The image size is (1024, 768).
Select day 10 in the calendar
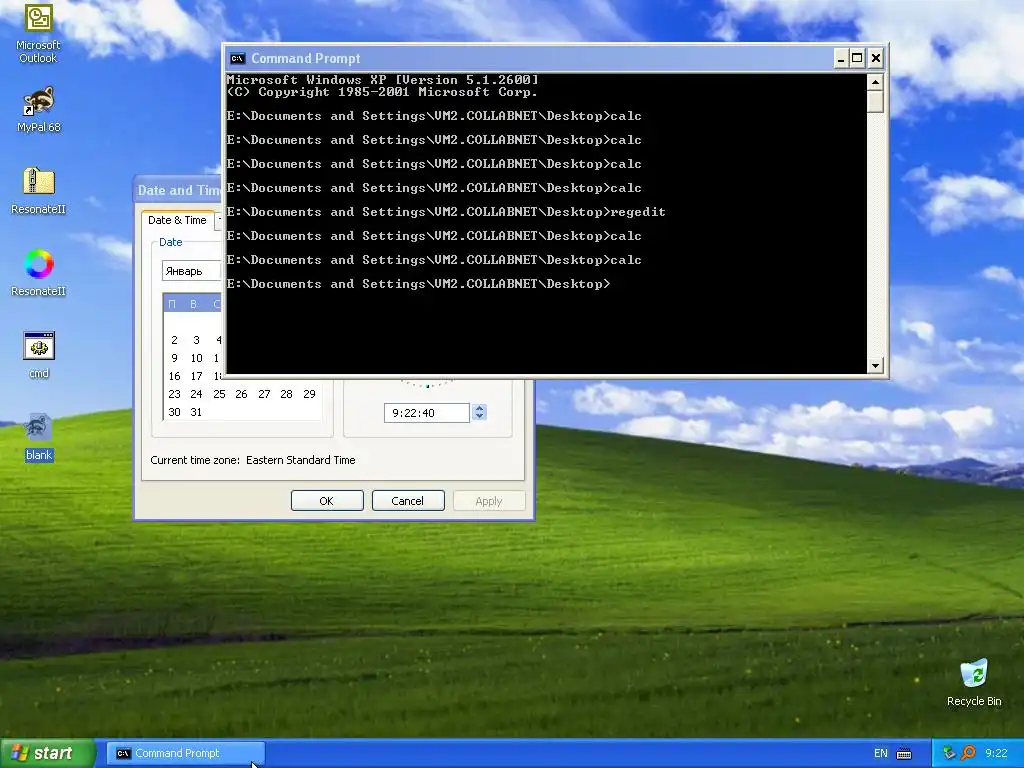tap(196, 358)
